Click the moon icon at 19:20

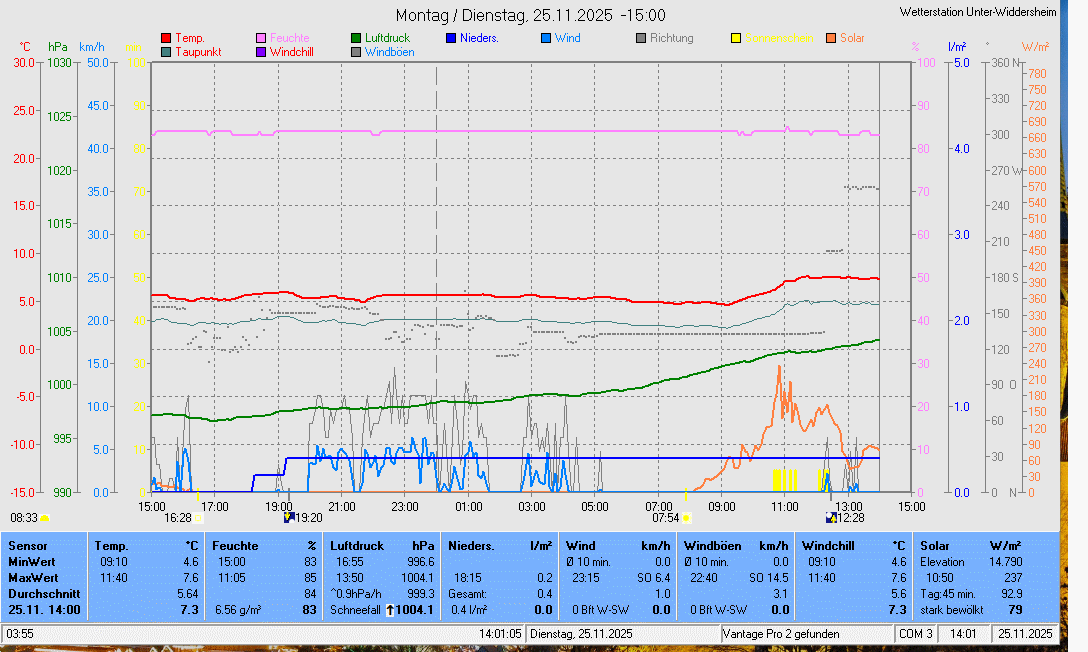point(289,518)
